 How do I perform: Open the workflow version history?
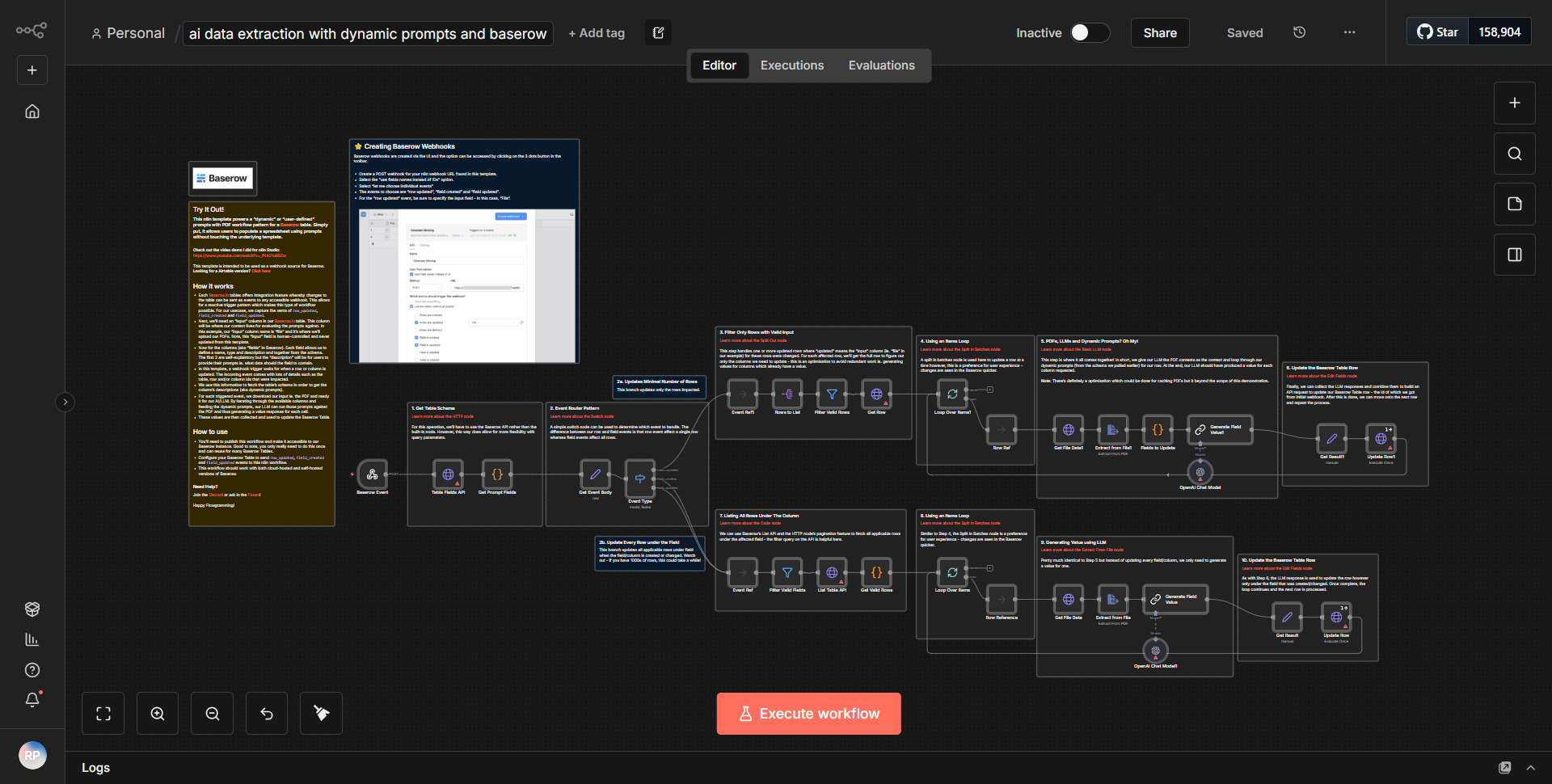pyautogui.click(x=1299, y=32)
